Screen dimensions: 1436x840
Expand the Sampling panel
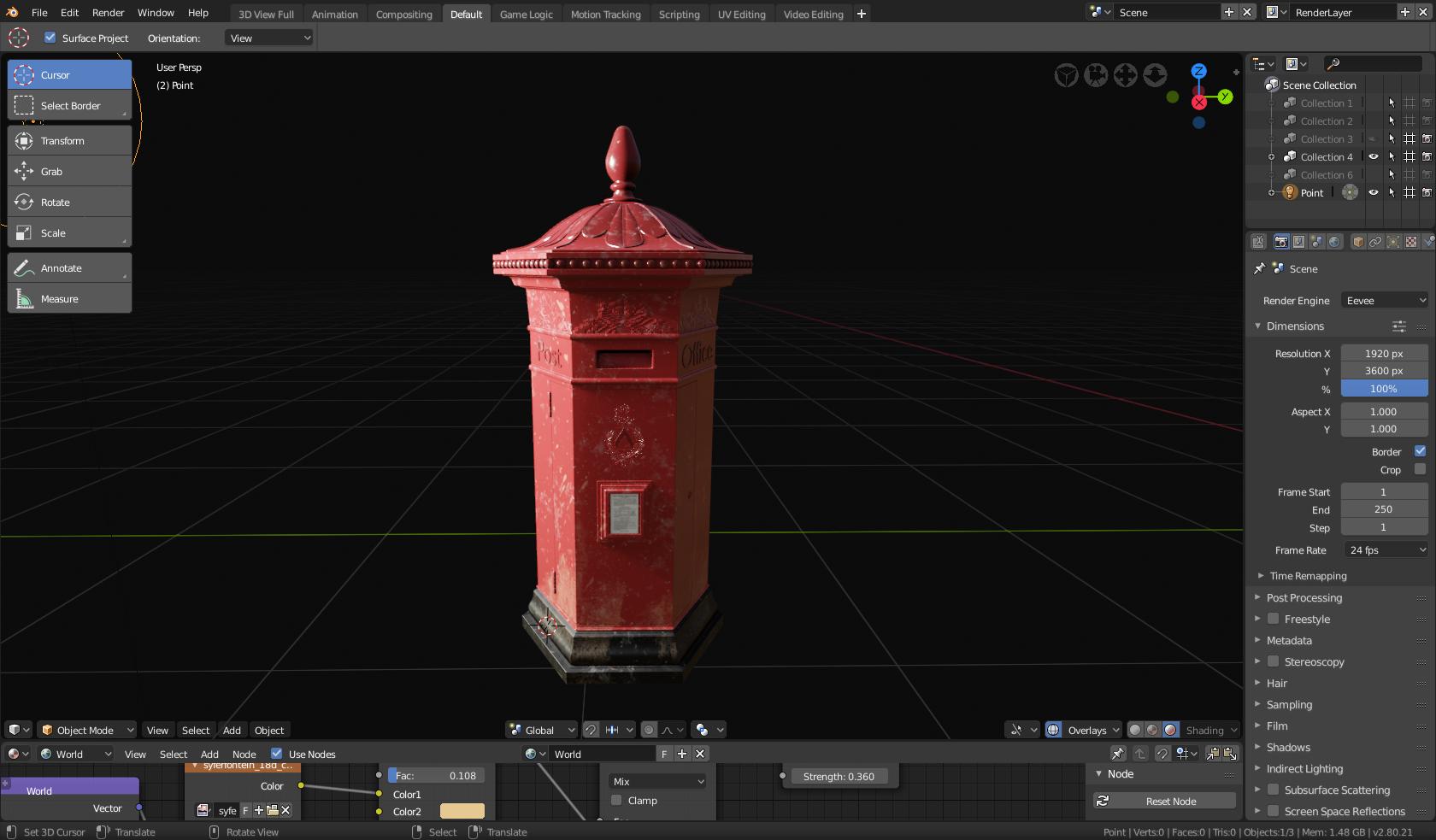tap(1289, 704)
